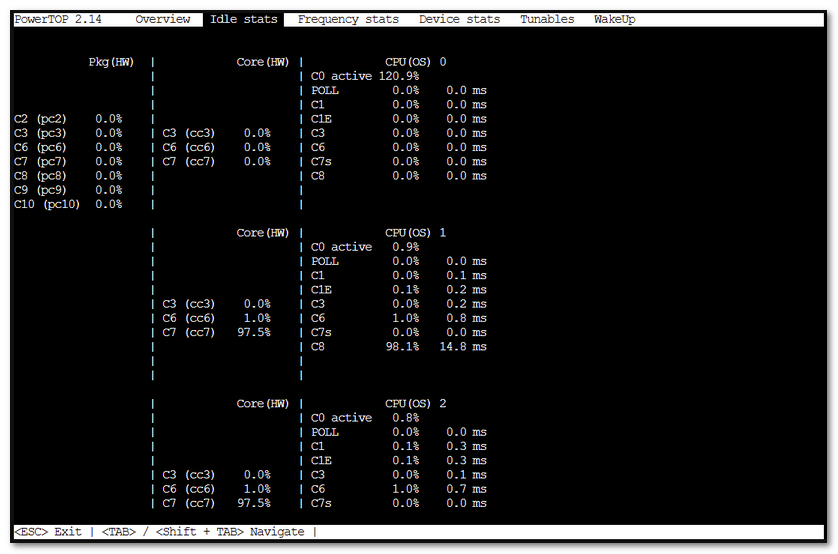The width and height of the screenshot is (838, 554).
Task: Click the C1 row with 0.1 ms
Action: pyautogui.click(x=399, y=276)
